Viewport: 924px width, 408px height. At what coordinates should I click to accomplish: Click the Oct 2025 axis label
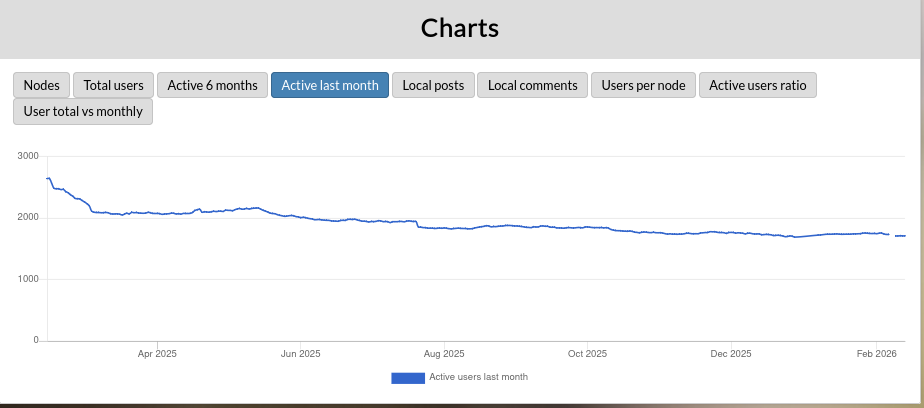(588, 354)
